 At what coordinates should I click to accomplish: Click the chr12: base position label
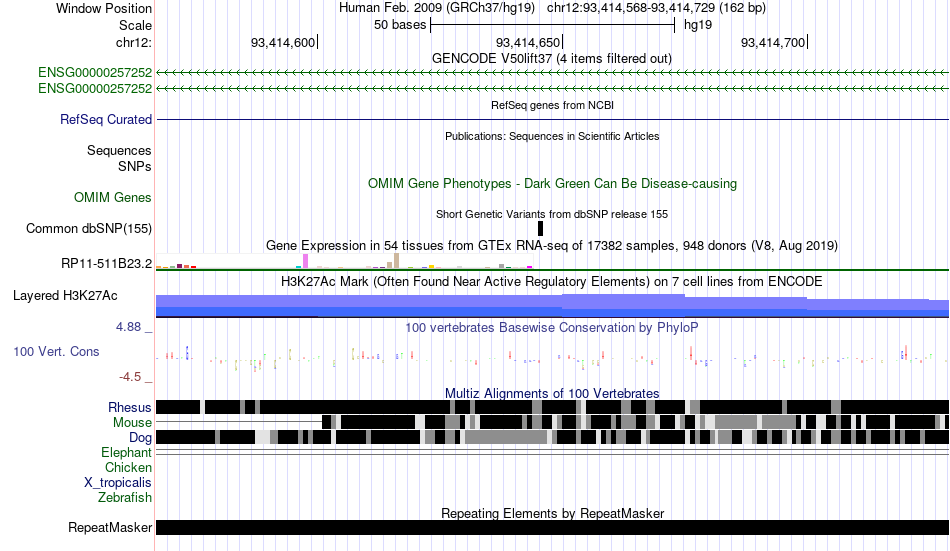134,42
